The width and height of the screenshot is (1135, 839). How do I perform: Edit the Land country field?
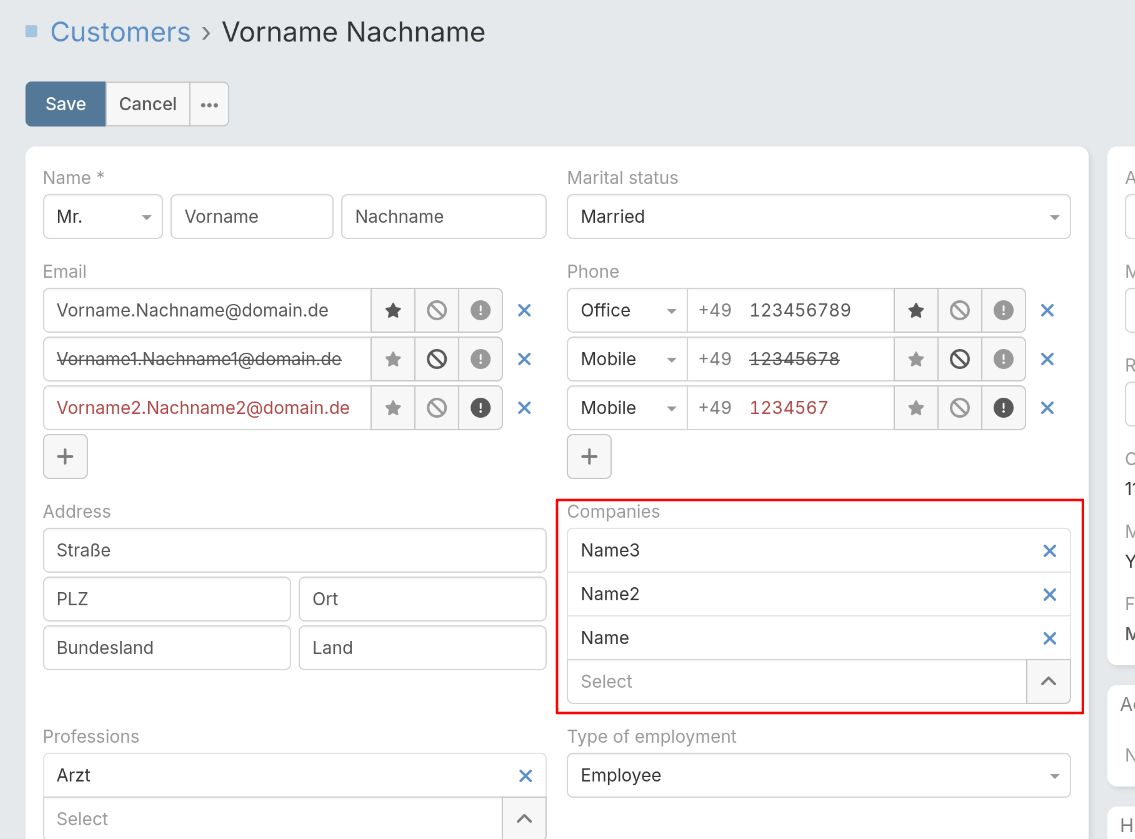[x=423, y=647]
